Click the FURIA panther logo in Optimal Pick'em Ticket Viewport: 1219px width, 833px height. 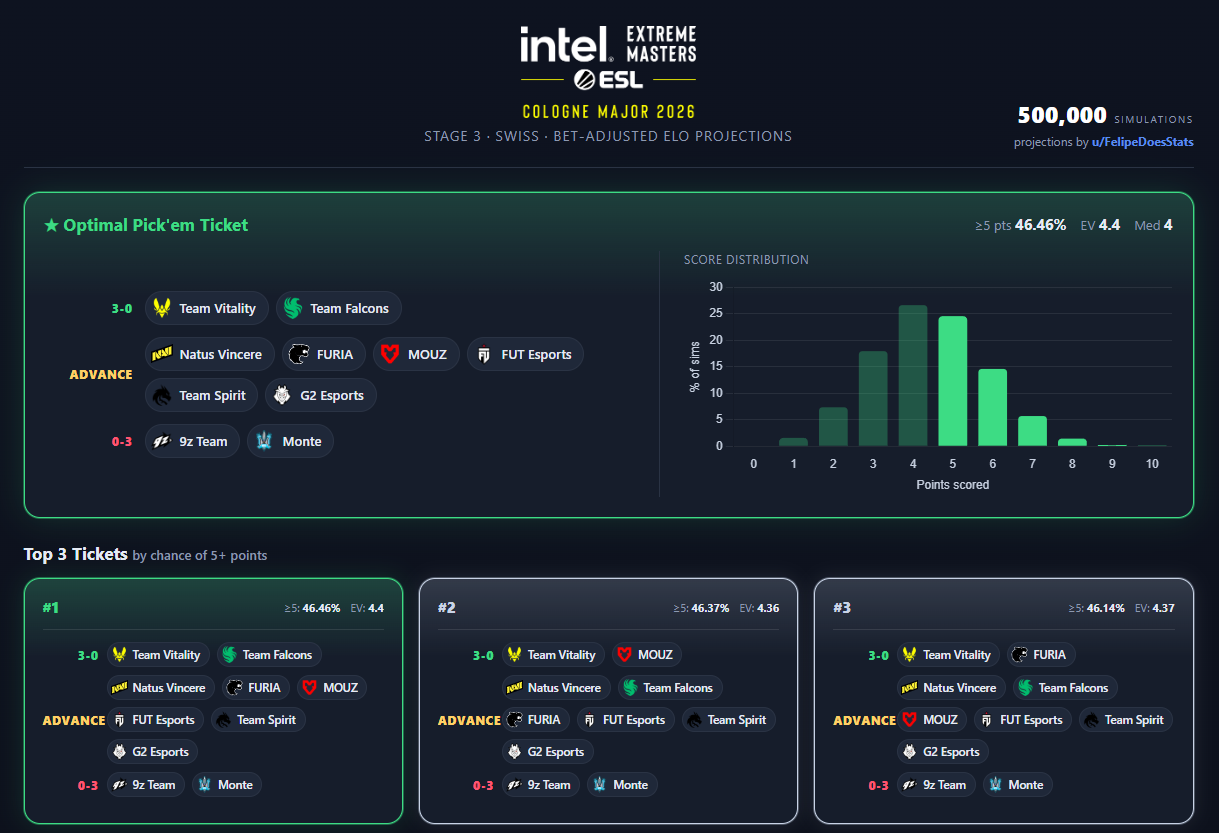[x=300, y=354]
